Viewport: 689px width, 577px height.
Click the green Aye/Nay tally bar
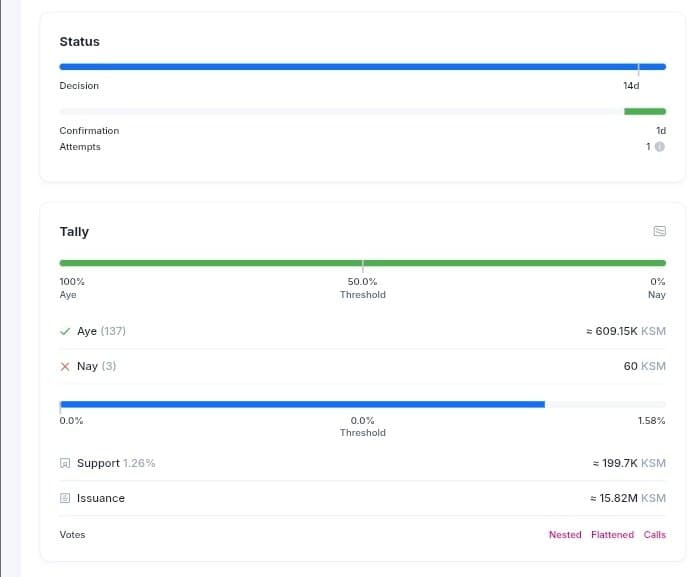[362, 263]
